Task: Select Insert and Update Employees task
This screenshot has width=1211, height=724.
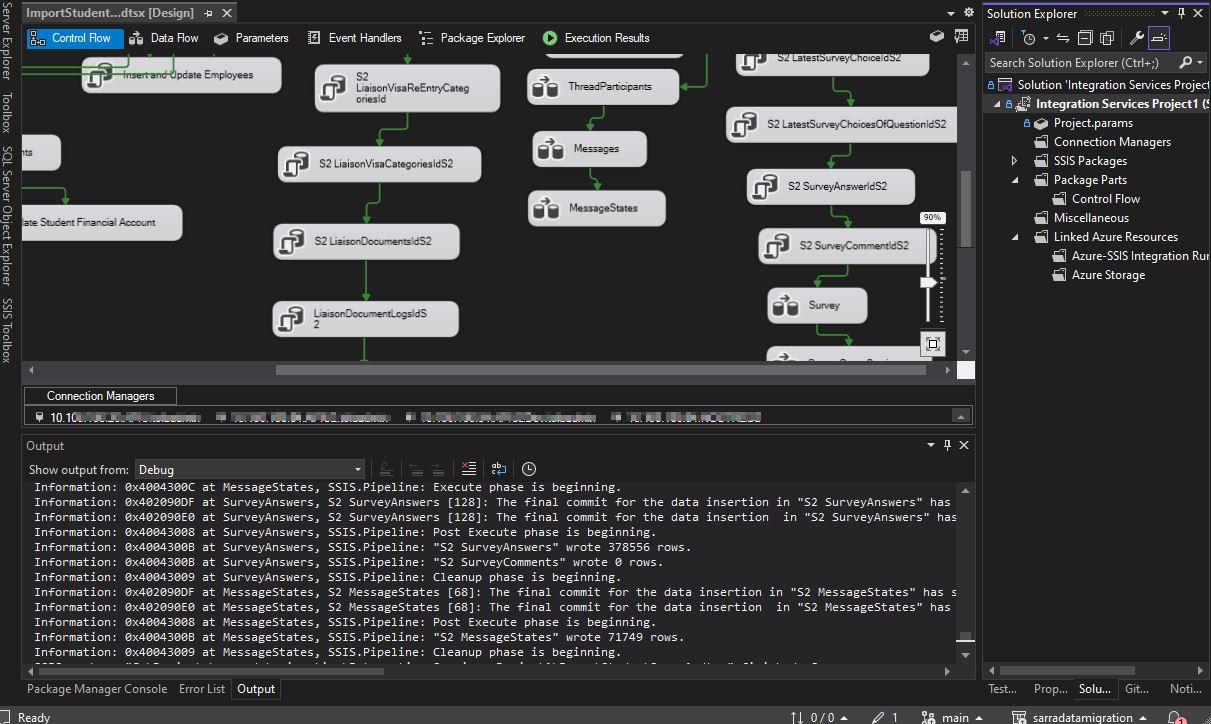Action: 181,75
